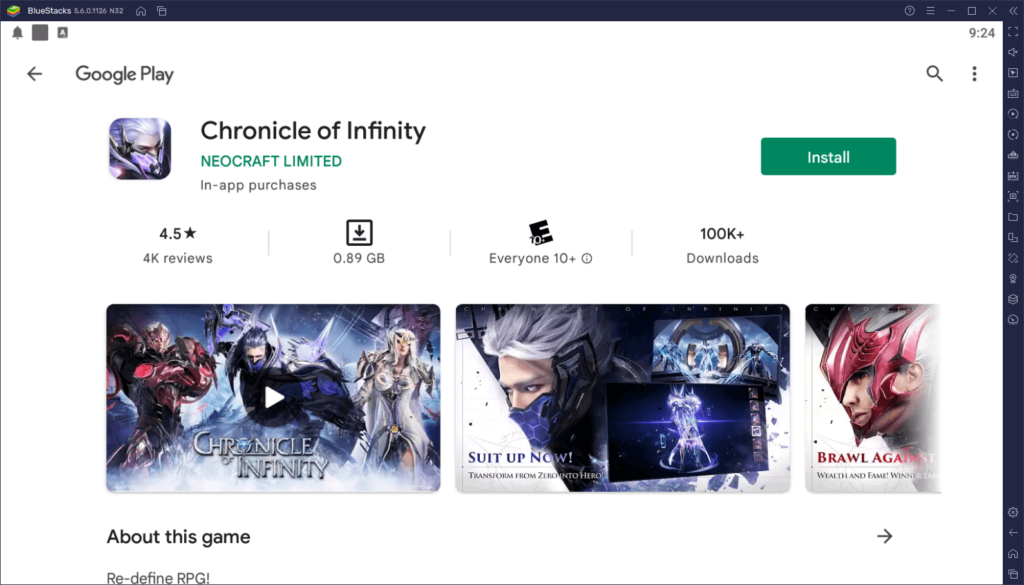This screenshot has width=1024, height=585.
Task: Install Chronicle of Infinity
Action: tap(828, 156)
